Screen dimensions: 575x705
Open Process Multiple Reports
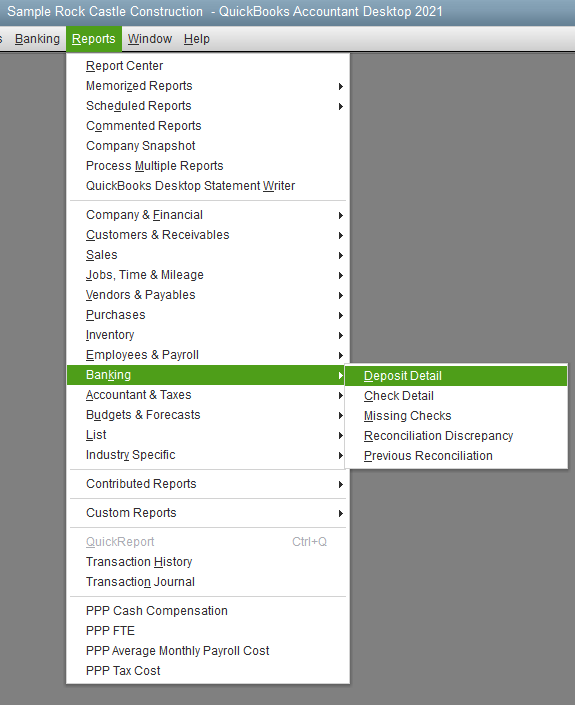tap(208, 166)
